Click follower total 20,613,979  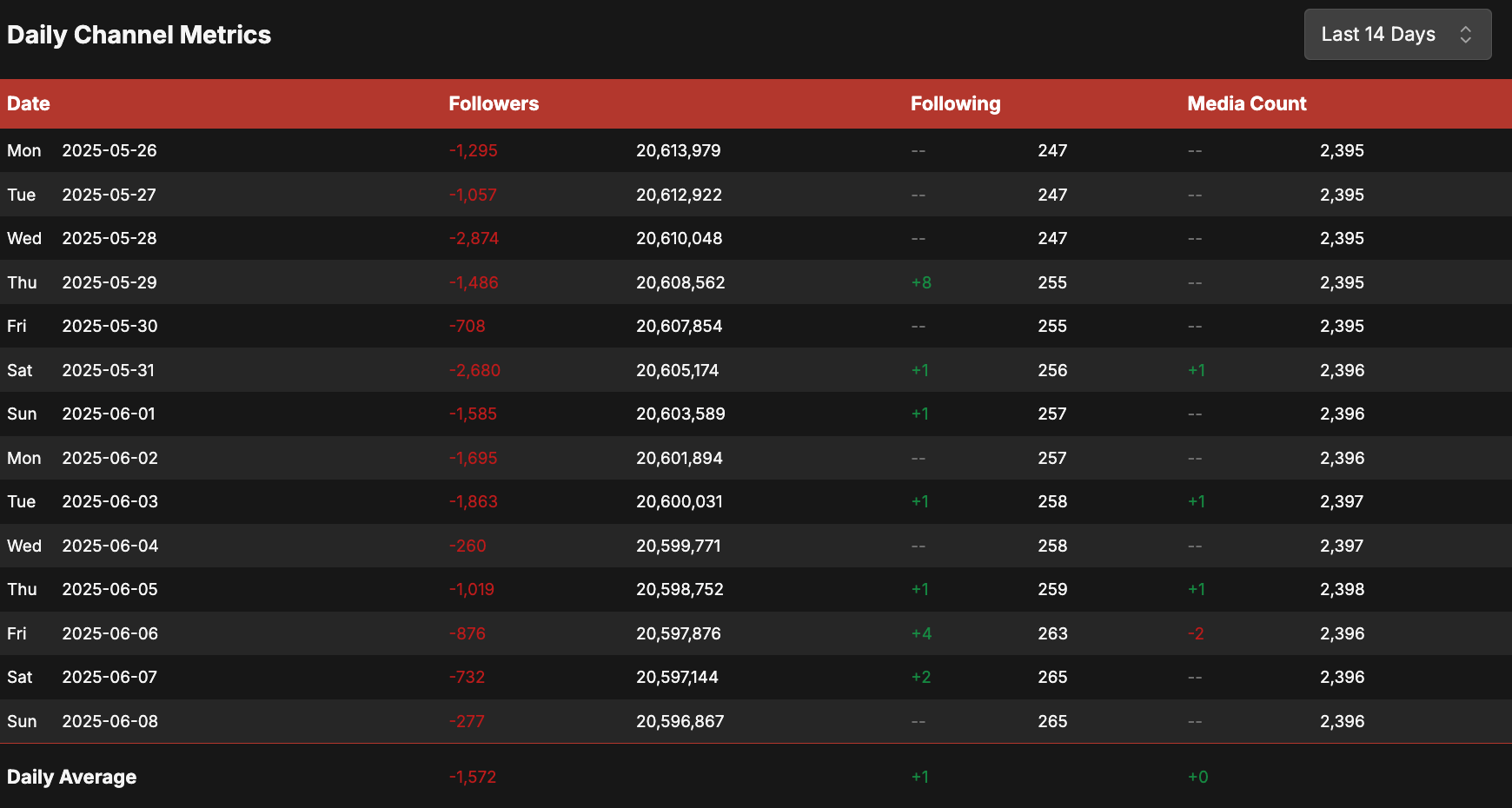click(x=679, y=150)
